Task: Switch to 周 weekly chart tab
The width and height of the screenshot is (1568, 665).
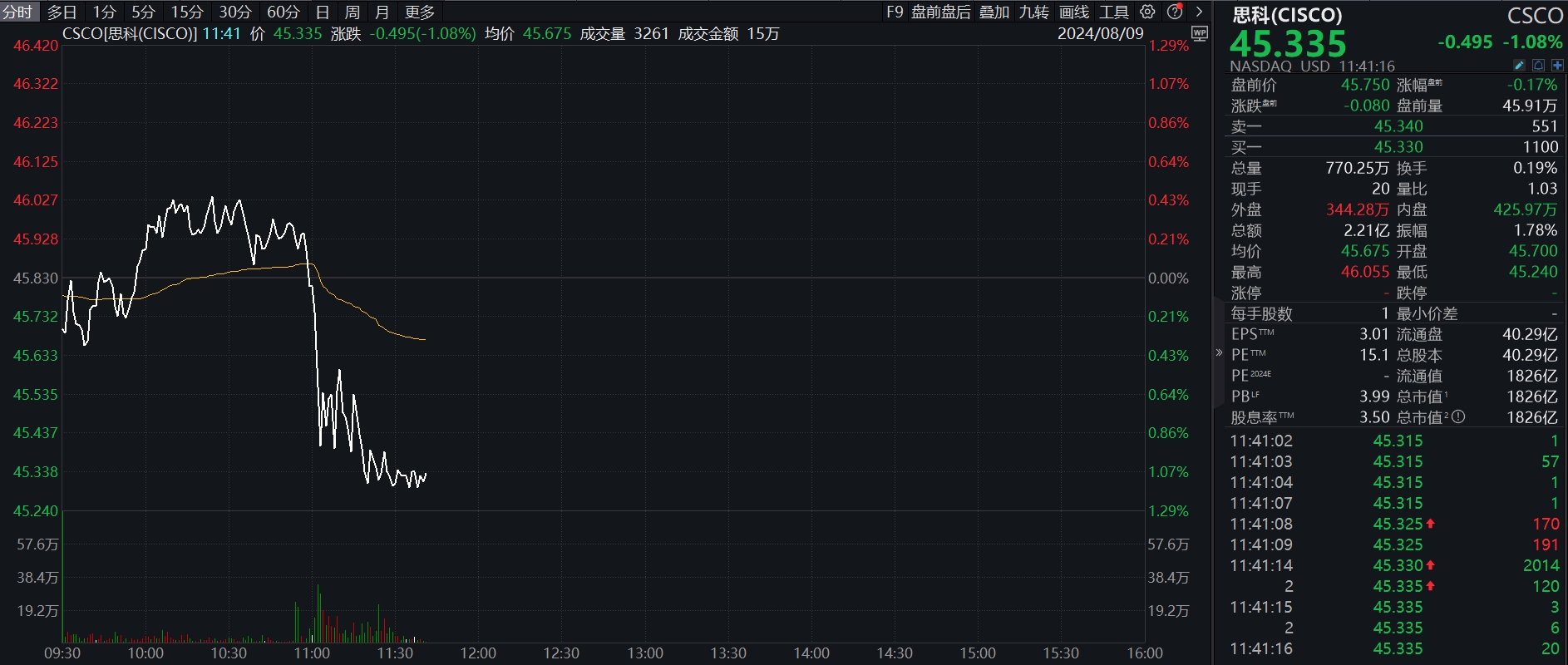Action: [353, 12]
